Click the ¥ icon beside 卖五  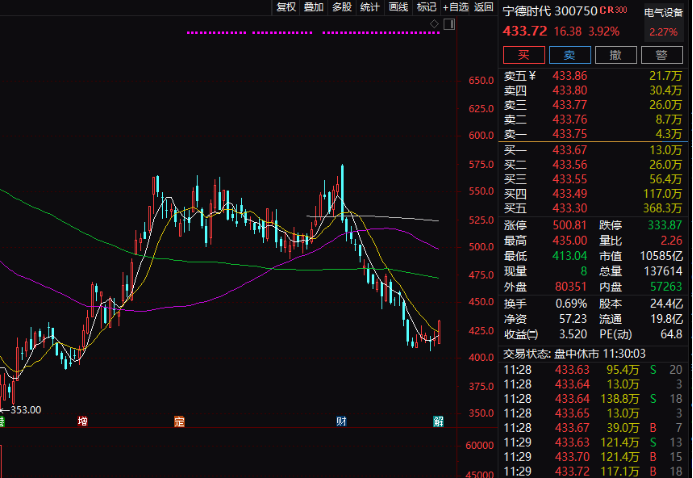point(532,76)
